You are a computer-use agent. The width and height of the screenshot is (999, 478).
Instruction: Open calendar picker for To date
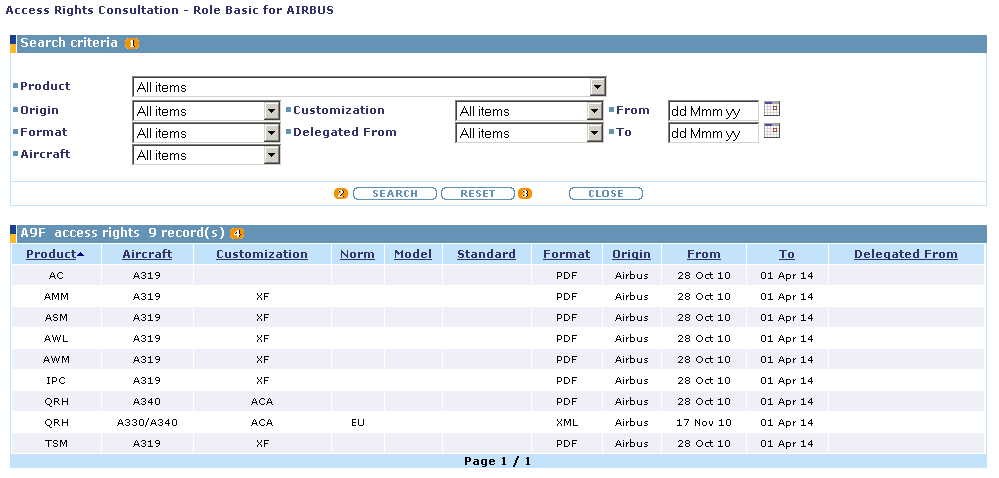(x=772, y=131)
